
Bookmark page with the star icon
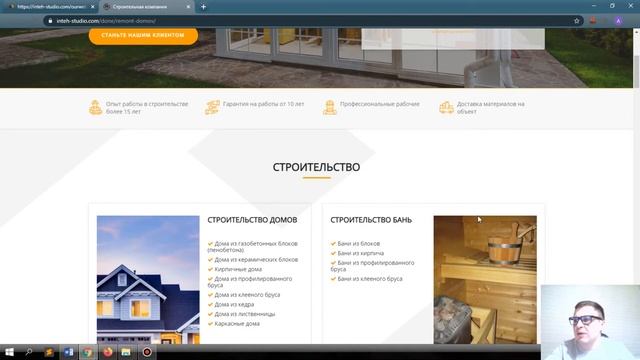[577, 21]
